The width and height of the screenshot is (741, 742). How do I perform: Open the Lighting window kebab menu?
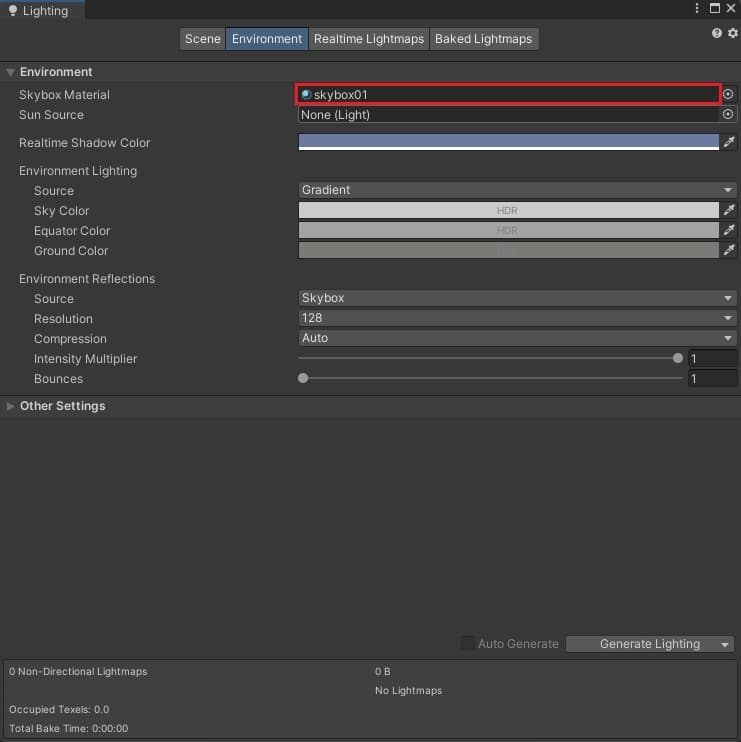(697, 8)
